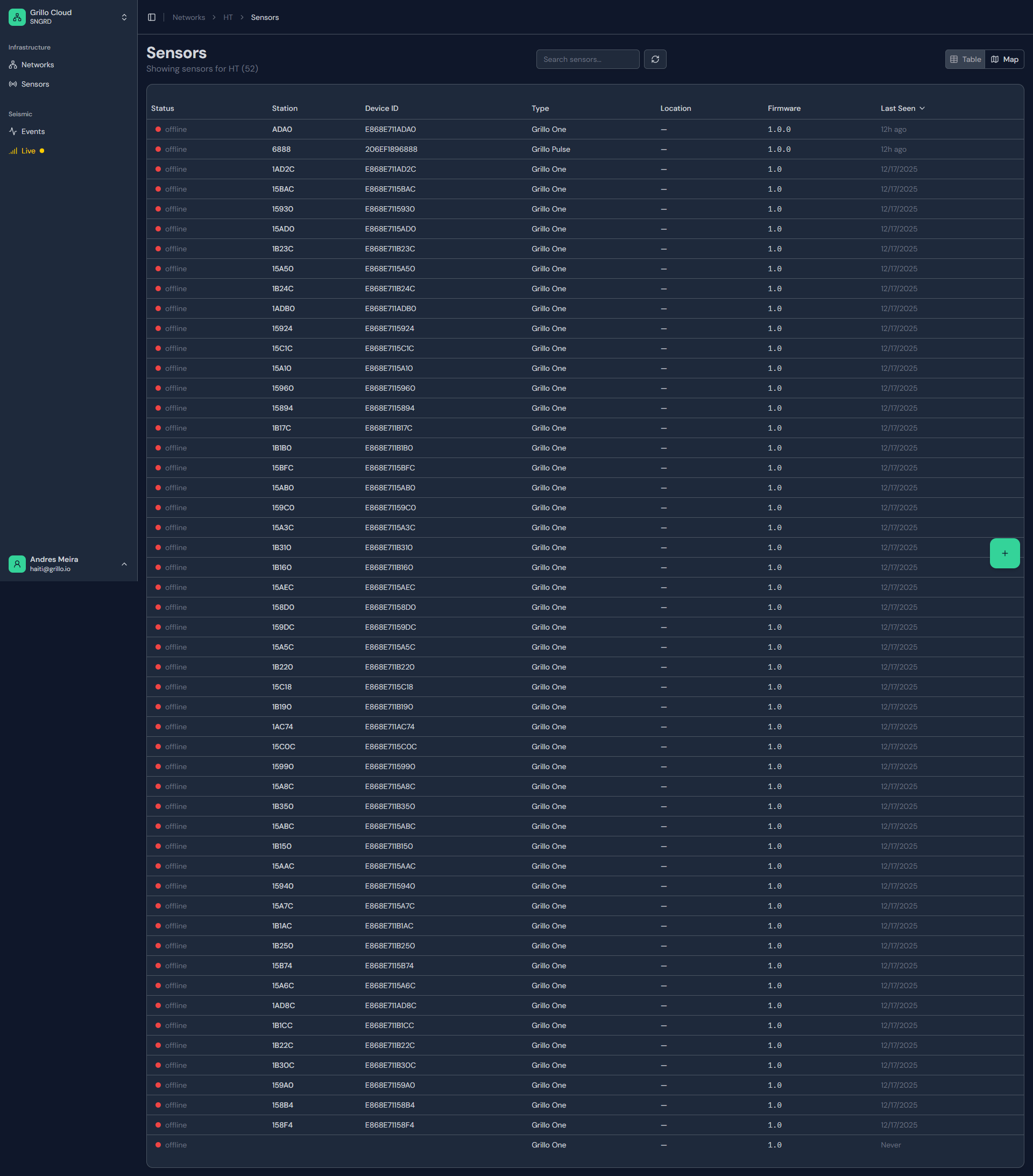The width and height of the screenshot is (1033, 1176).
Task: Click the user avatar icon for Andres Meira
Action: pyautogui.click(x=17, y=564)
